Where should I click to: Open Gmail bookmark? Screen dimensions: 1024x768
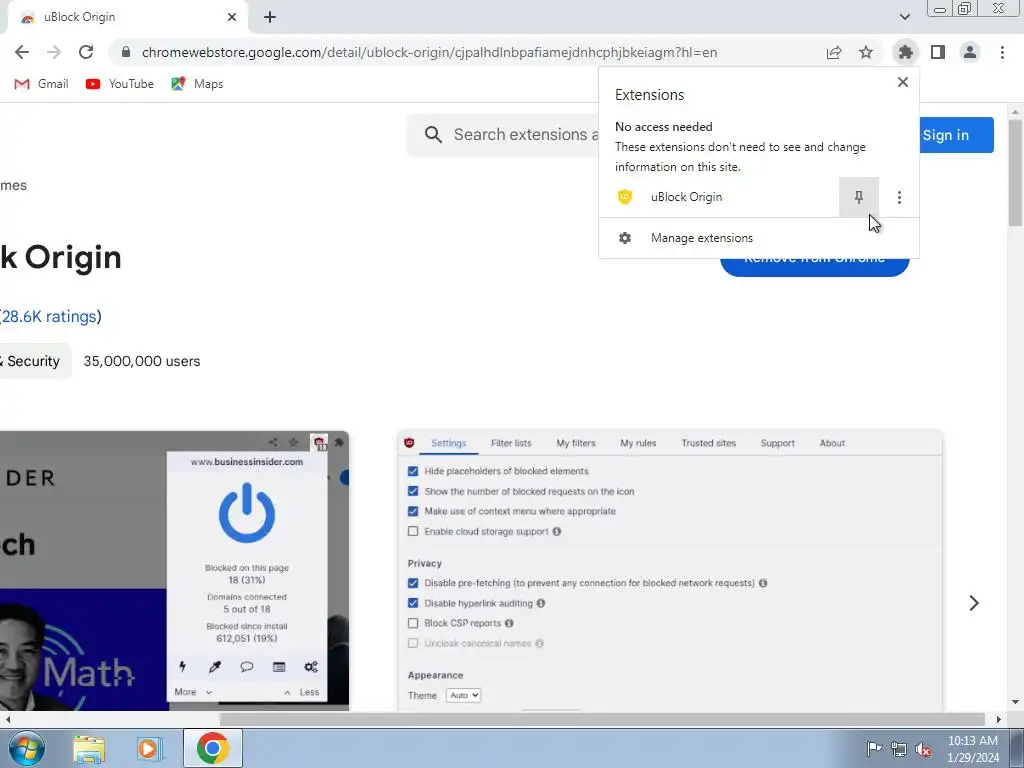(x=41, y=84)
